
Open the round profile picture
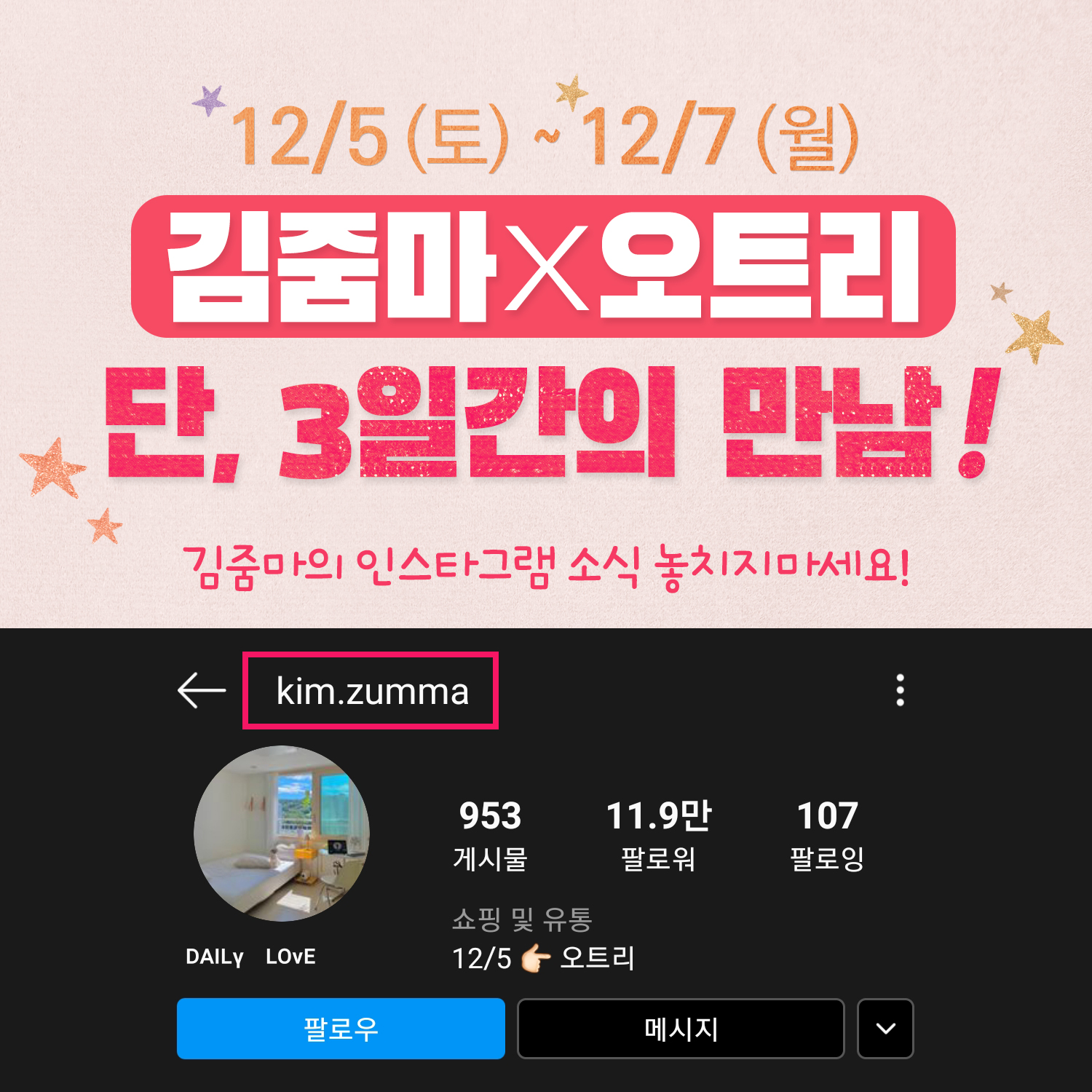pyautogui.click(x=282, y=834)
